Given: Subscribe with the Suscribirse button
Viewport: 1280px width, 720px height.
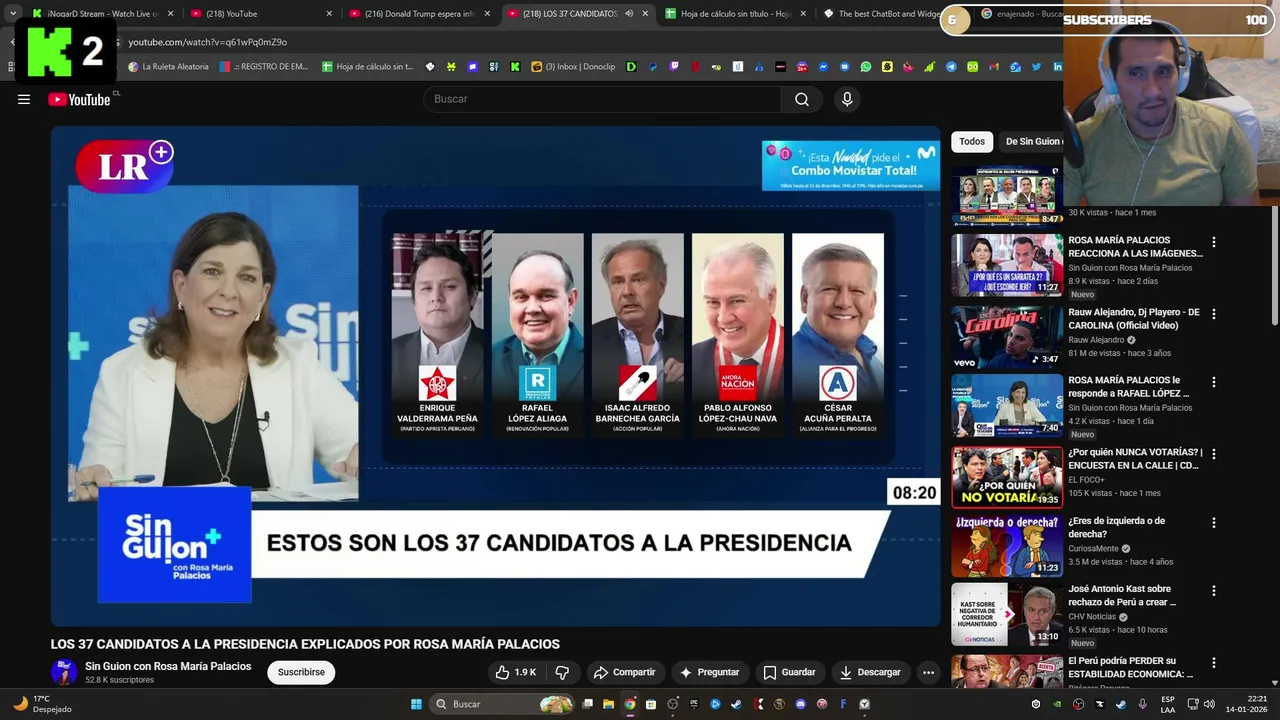Looking at the screenshot, I should pyautogui.click(x=301, y=672).
